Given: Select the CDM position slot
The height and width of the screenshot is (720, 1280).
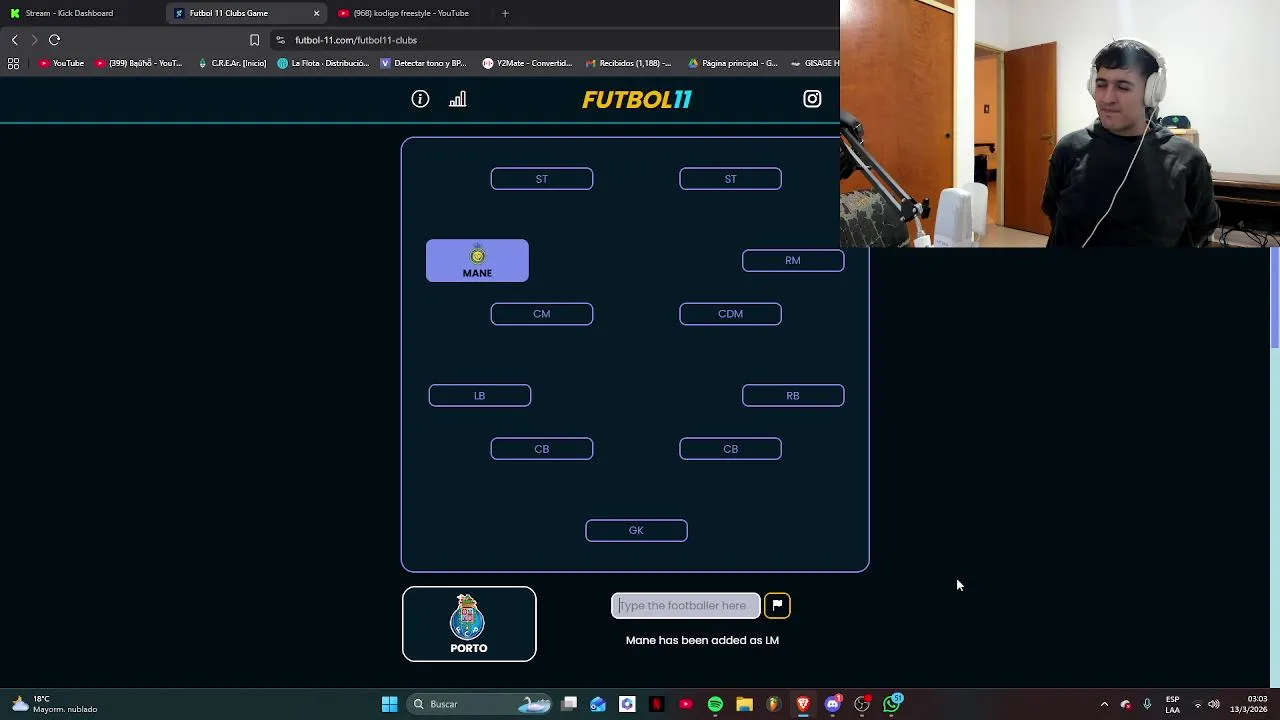Looking at the screenshot, I should coord(730,314).
